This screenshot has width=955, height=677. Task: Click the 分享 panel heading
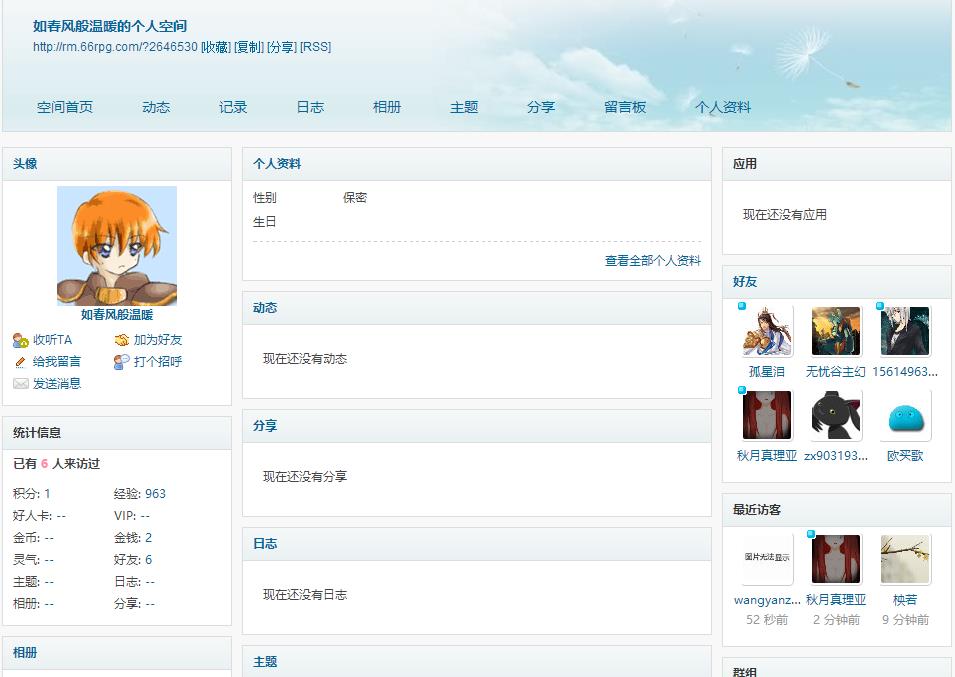265,426
